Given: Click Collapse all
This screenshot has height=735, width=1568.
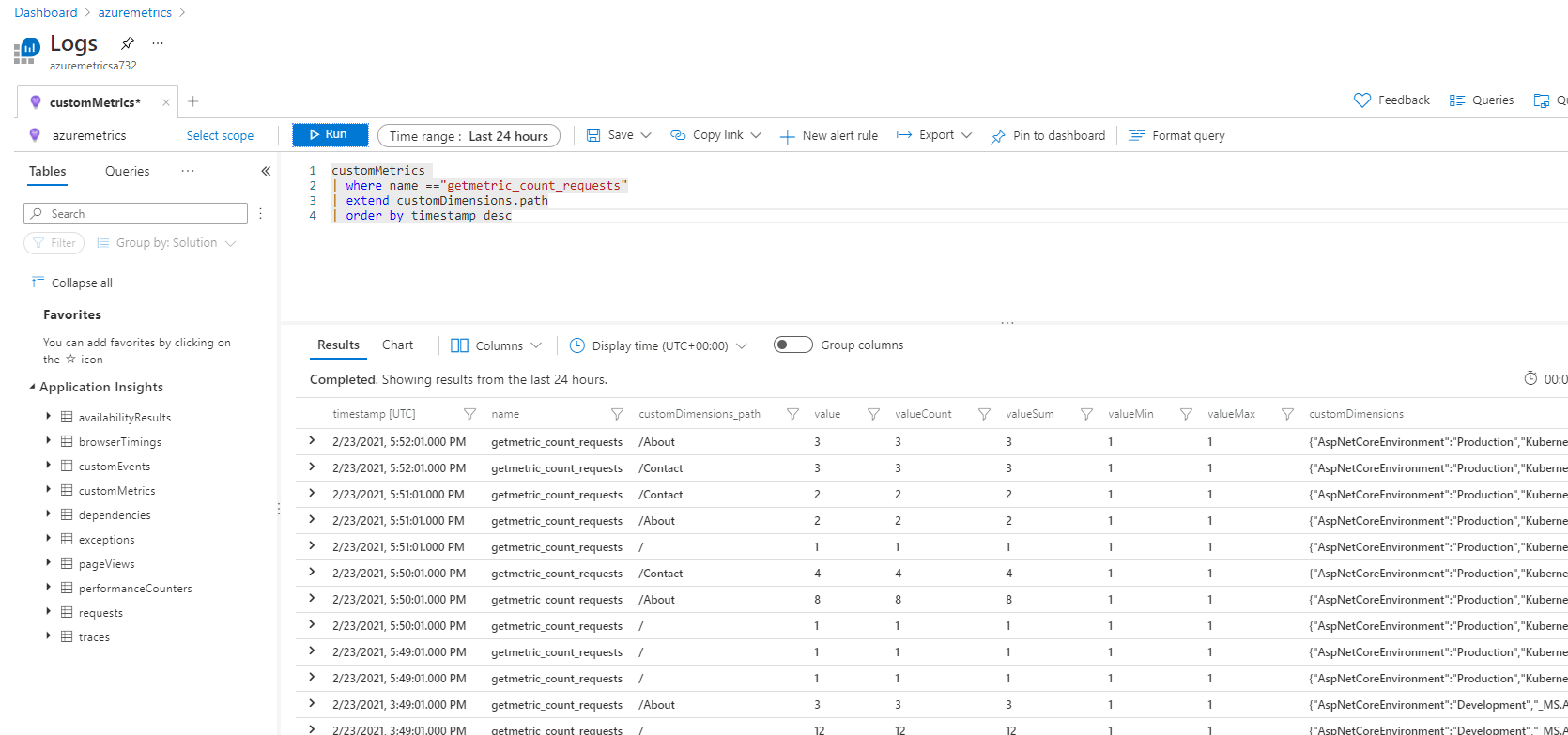Looking at the screenshot, I should [x=72, y=283].
